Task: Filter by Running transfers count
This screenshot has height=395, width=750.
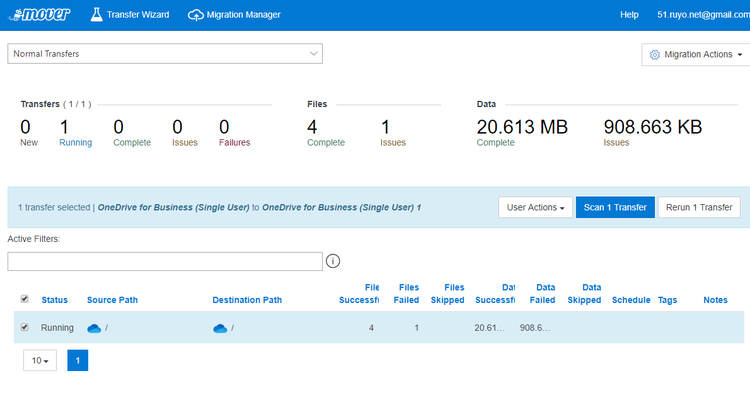Action: pos(75,132)
